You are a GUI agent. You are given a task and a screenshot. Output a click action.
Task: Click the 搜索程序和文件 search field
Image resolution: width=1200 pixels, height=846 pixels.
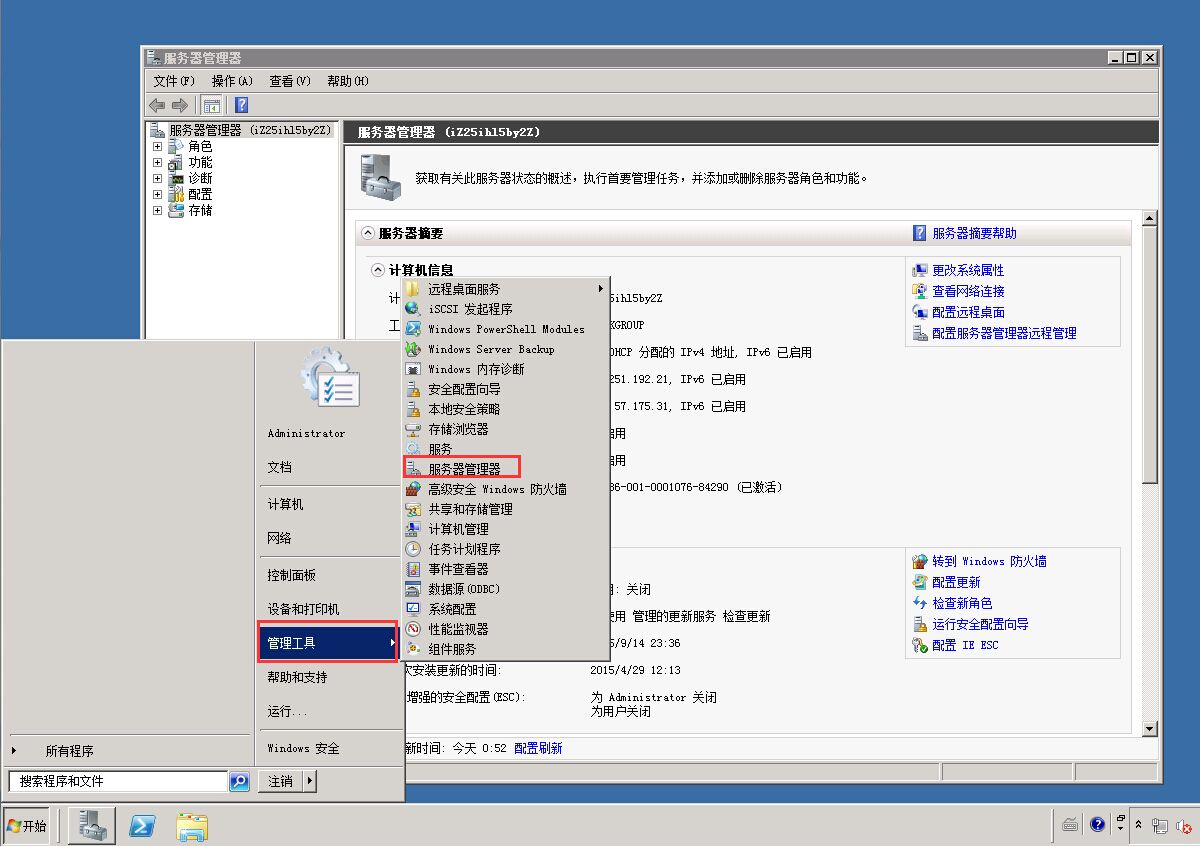pyautogui.click(x=118, y=782)
